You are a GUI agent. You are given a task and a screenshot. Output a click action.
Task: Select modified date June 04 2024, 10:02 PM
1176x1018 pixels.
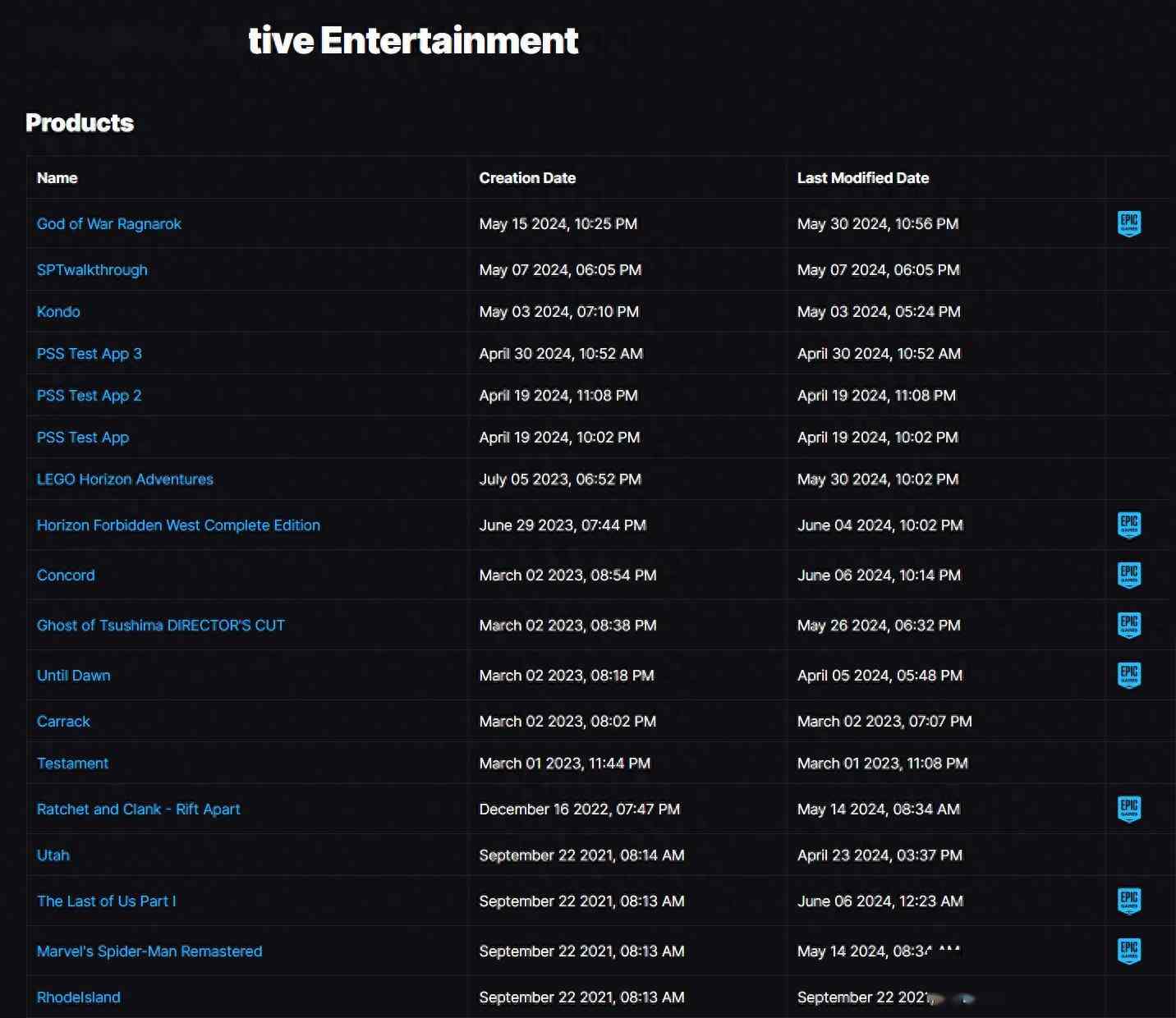880,525
